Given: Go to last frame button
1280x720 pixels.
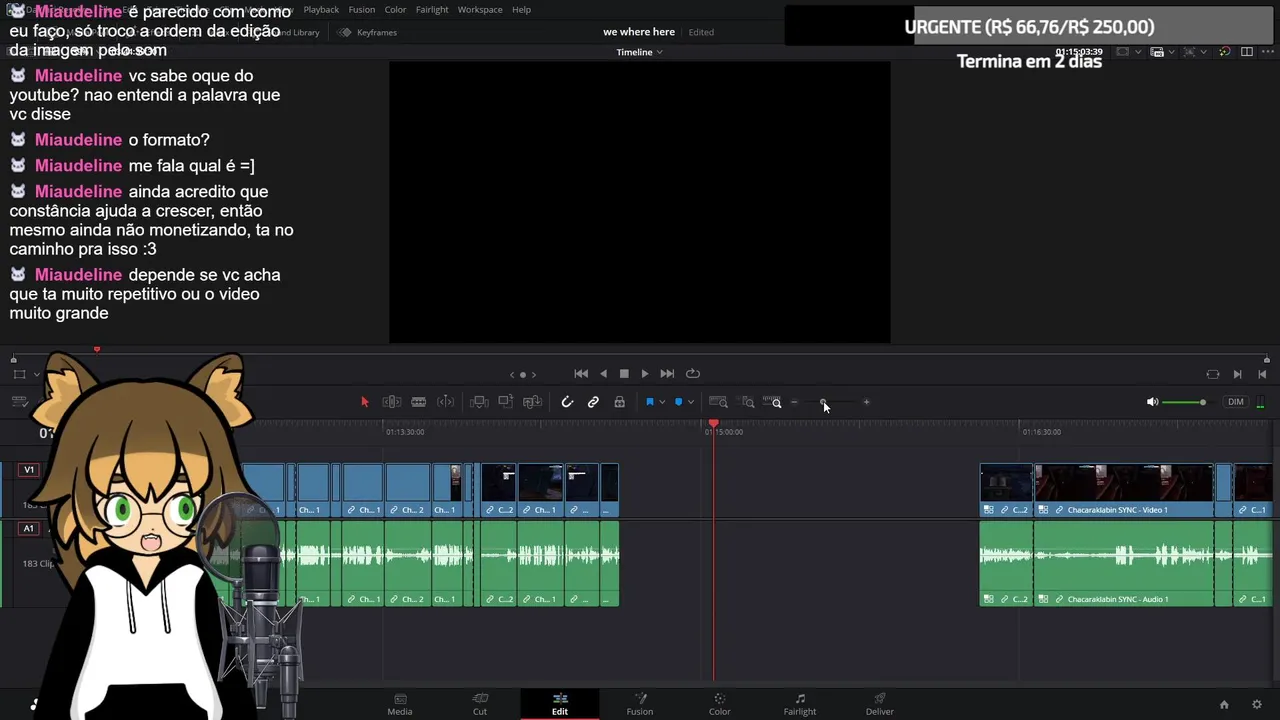Looking at the screenshot, I should 667,374.
